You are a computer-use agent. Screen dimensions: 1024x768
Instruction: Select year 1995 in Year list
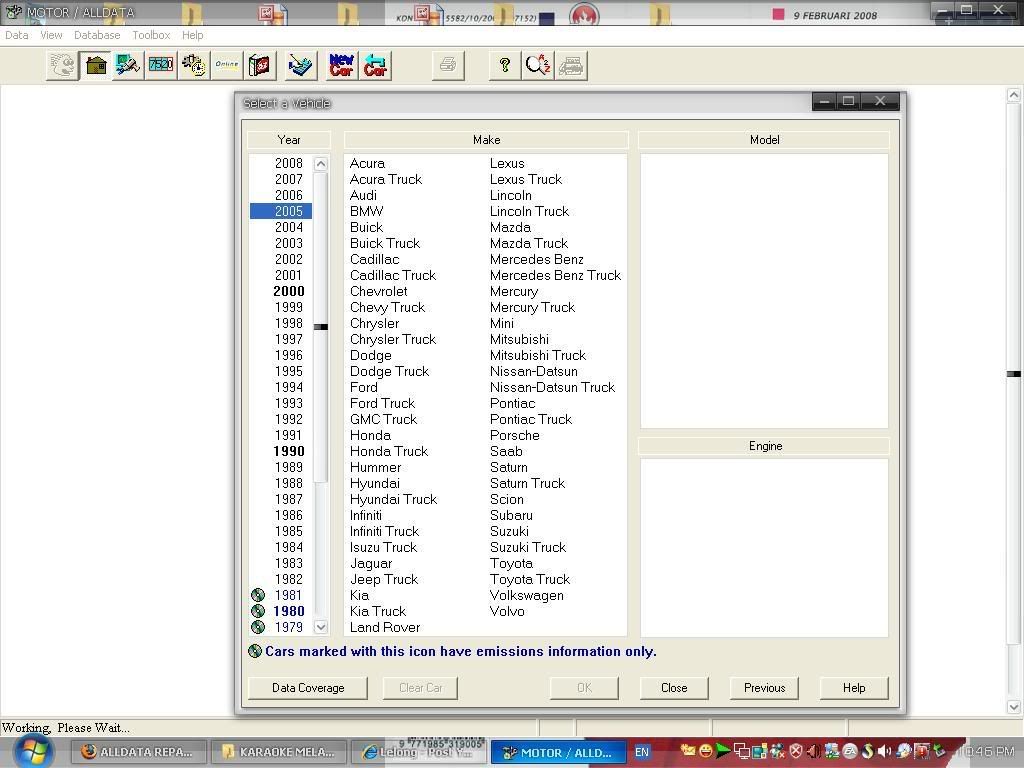(289, 371)
